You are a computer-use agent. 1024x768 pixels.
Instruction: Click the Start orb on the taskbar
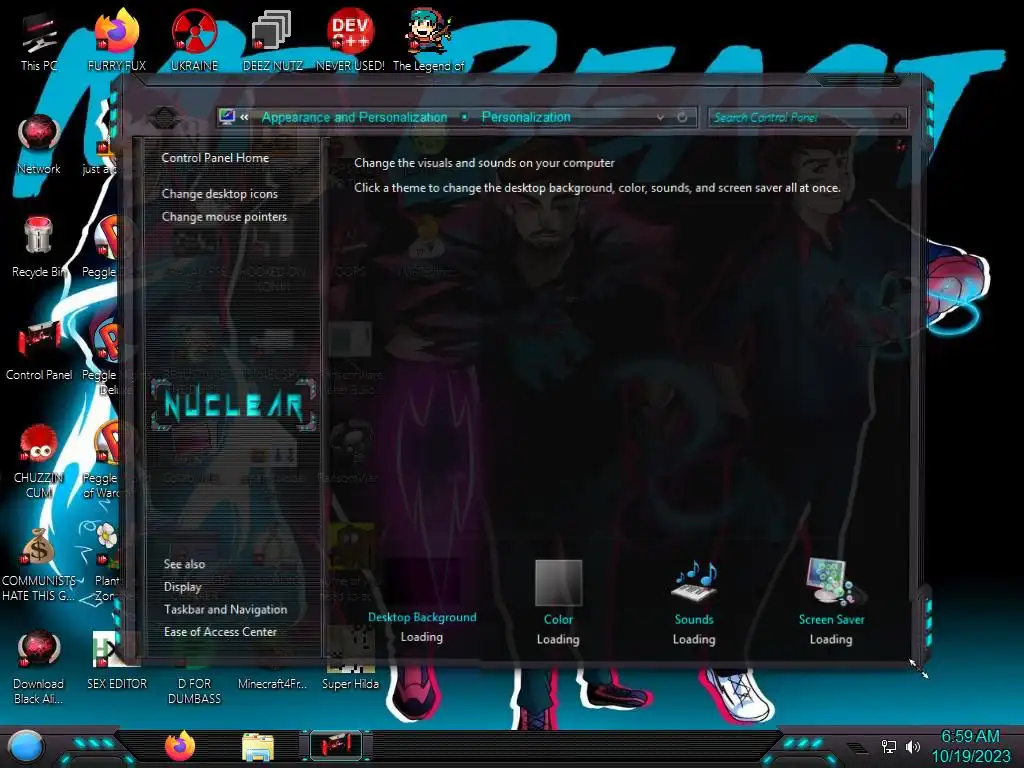26,747
